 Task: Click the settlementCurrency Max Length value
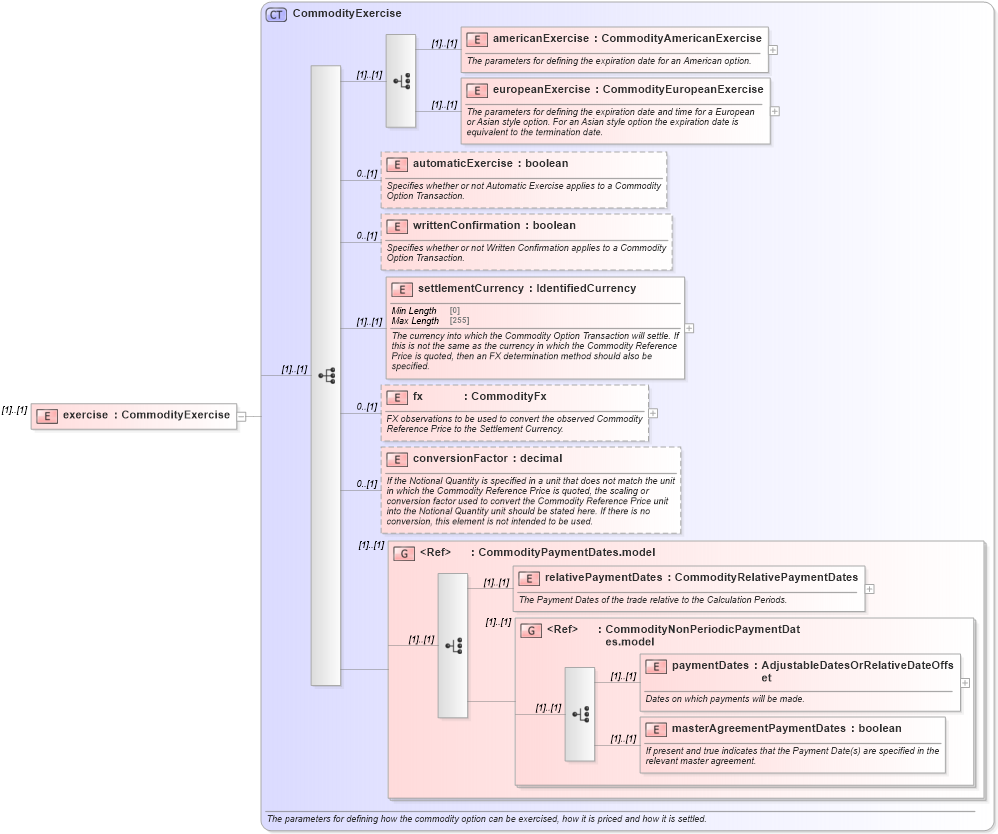pyautogui.click(x=459, y=320)
